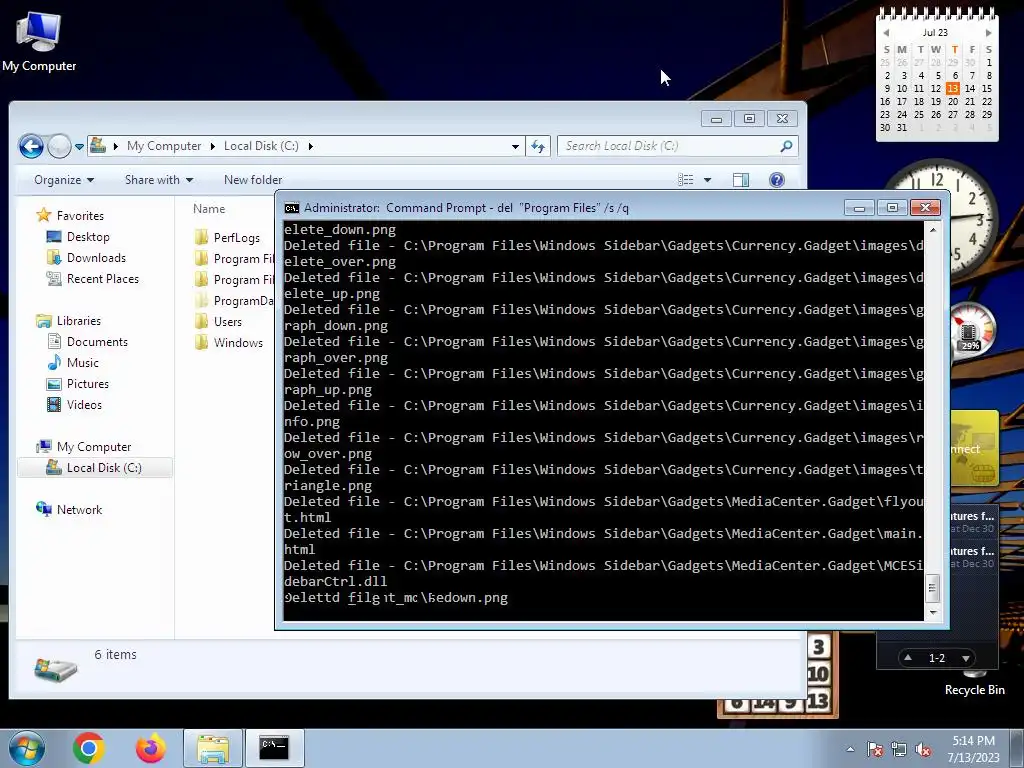Select the PerfLogs folder
The width and height of the screenshot is (1024, 768).
(x=228, y=238)
